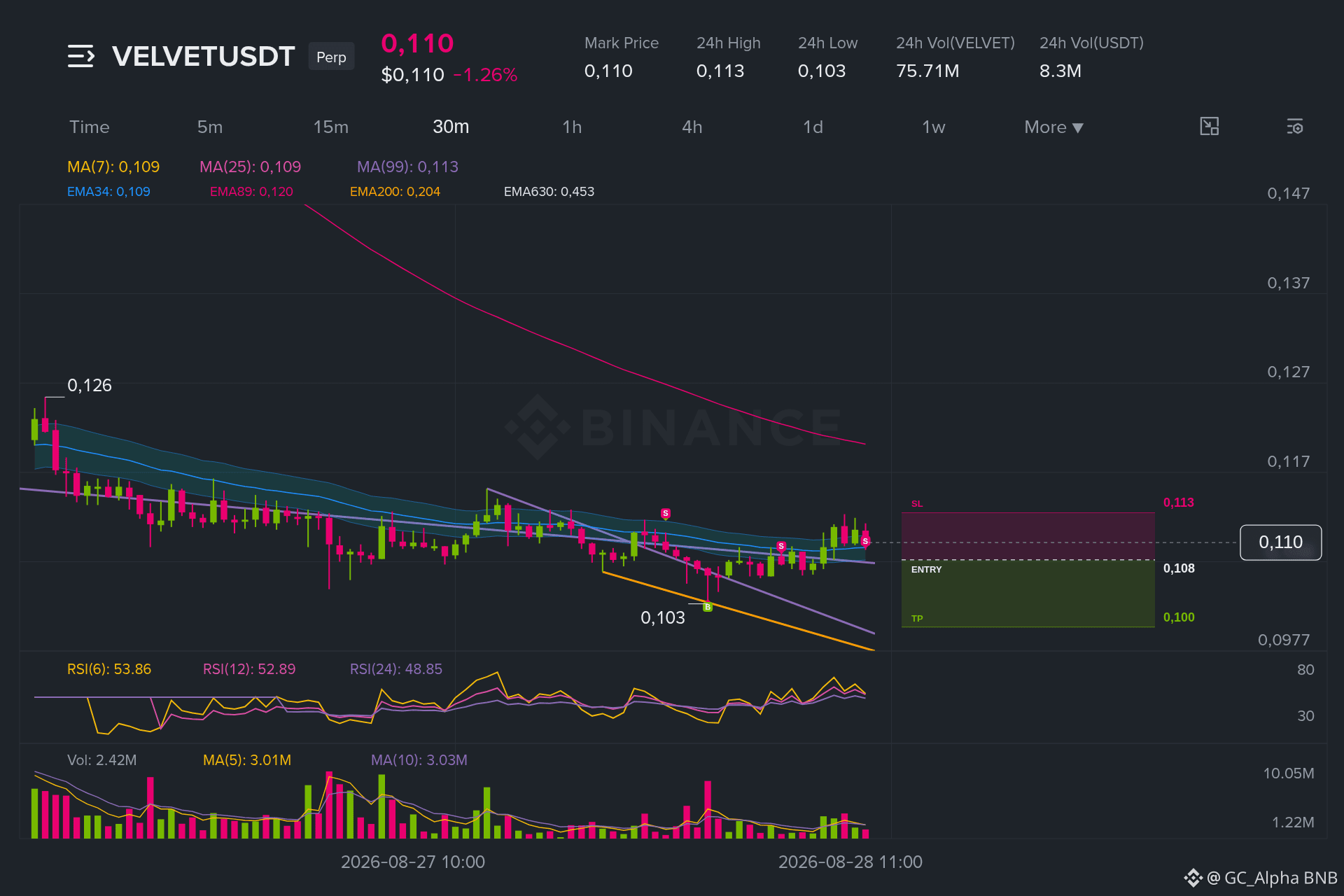
Task: Click the S sell marker on latest candle
Action: pyautogui.click(x=865, y=541)
